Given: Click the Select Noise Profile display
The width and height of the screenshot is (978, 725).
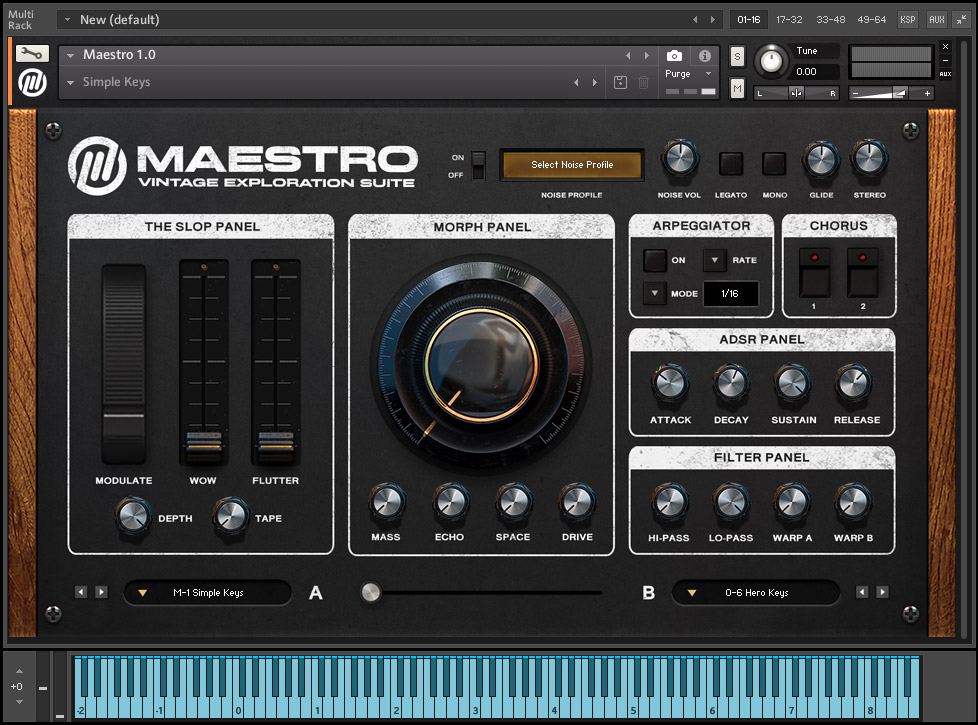Looking at the screenshot, I should click(x=572, y=165).
